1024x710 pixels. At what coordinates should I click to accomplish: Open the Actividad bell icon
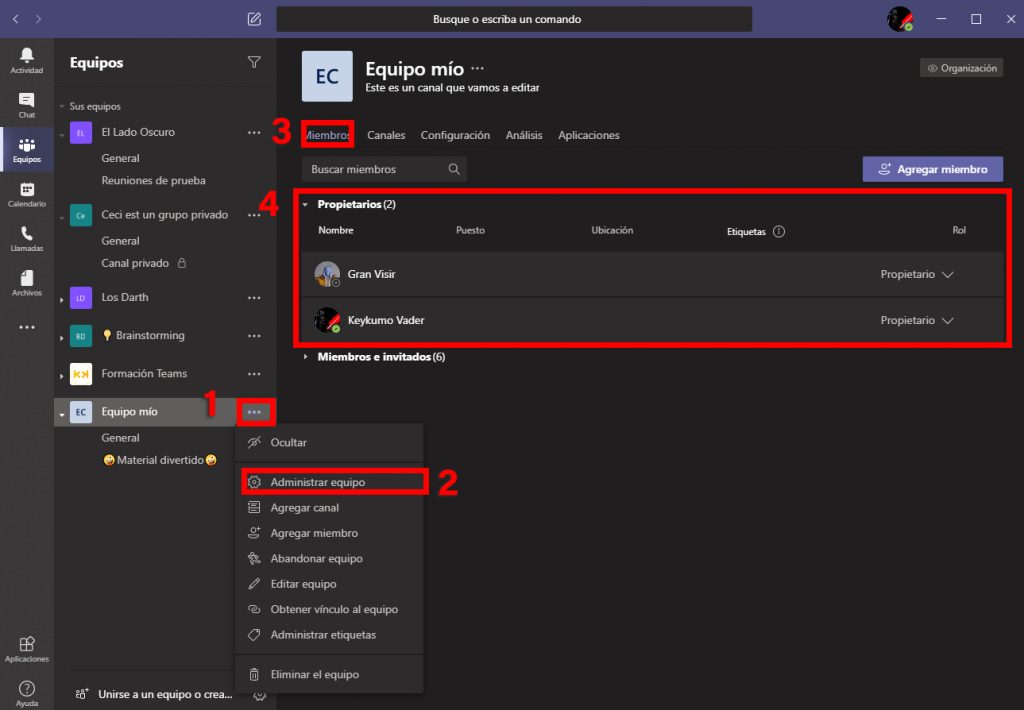[x=27, y=59]
